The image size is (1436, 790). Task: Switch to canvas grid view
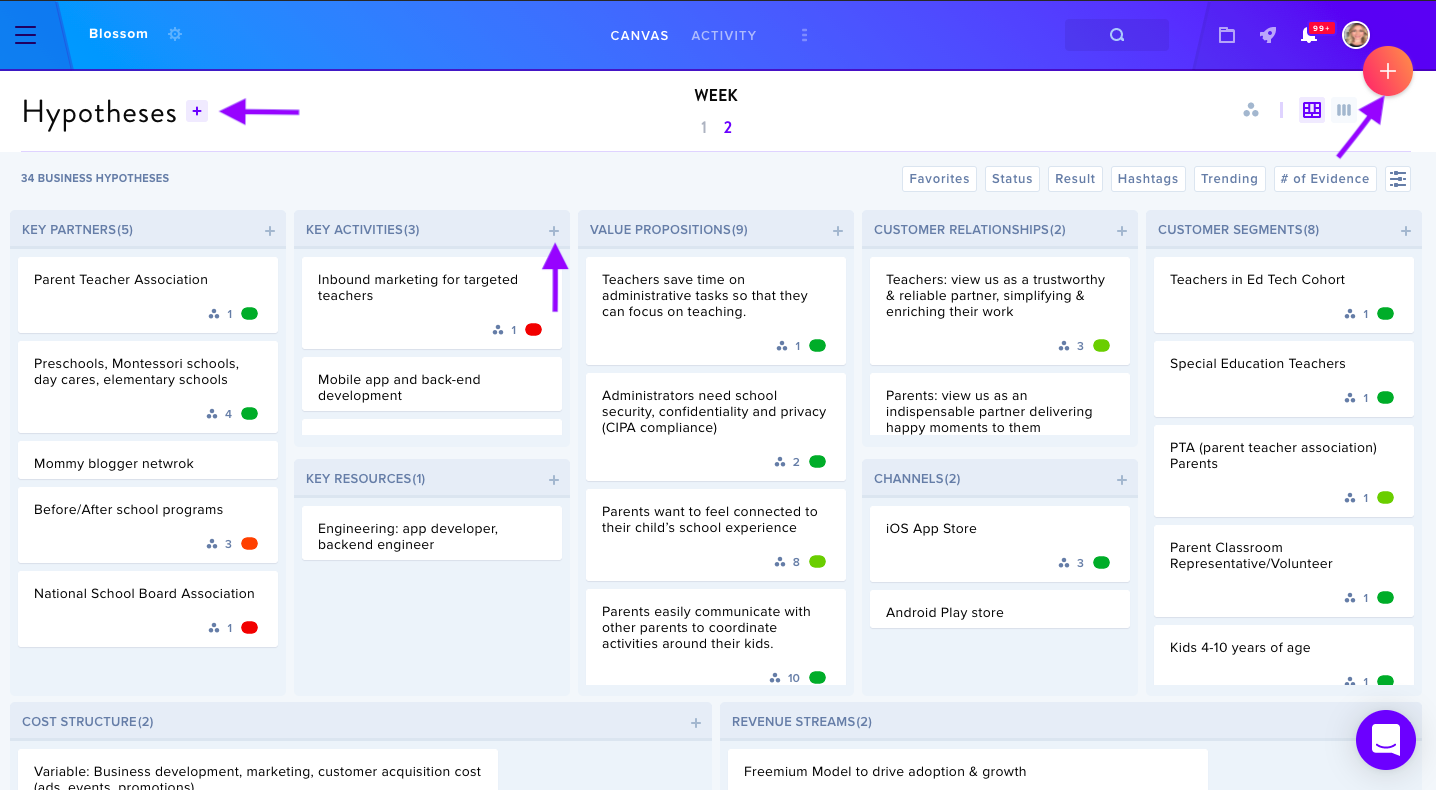click(x=1312, y=110)
